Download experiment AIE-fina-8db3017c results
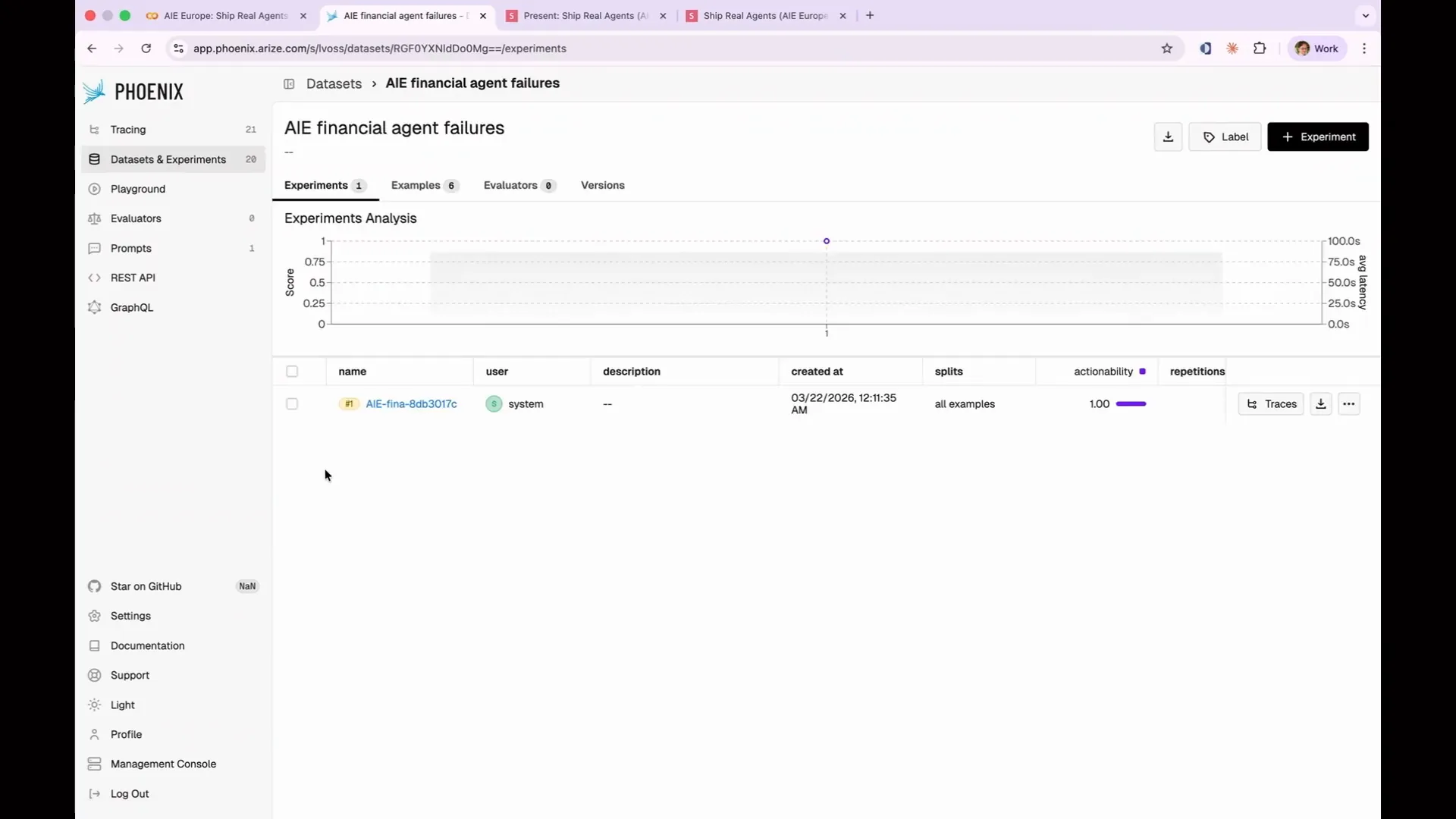 tap(1320, 404)
